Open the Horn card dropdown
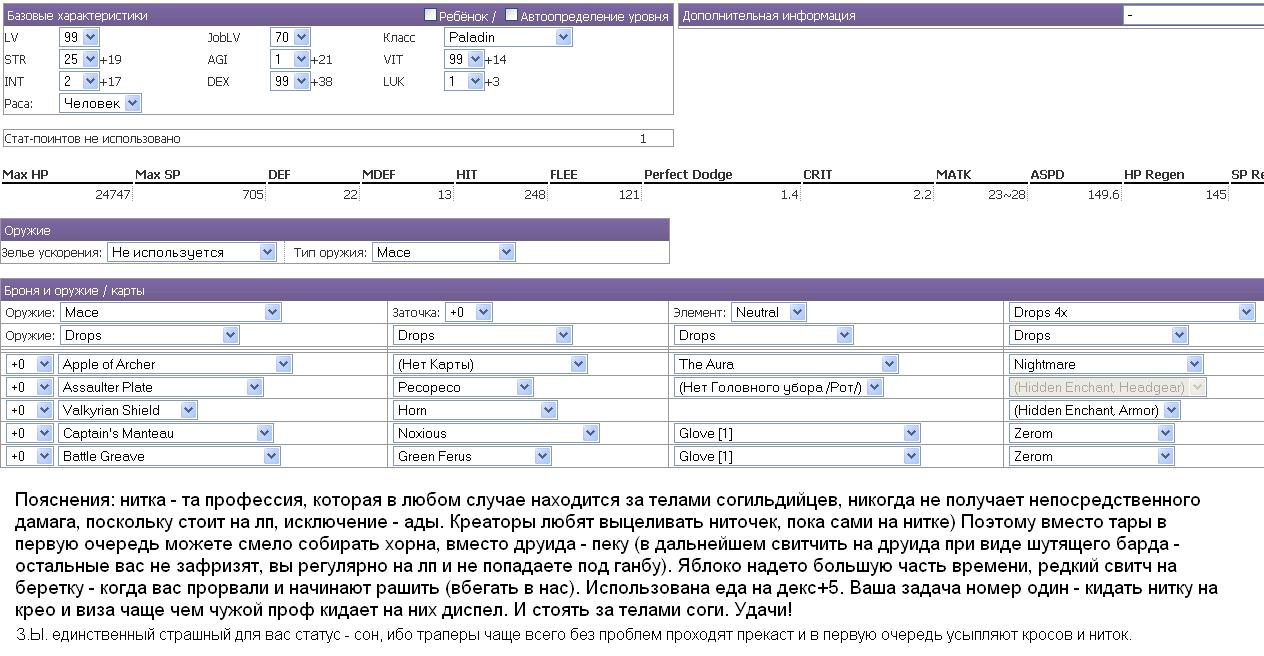Viewport: 1264px width, 656px height. 475,410
